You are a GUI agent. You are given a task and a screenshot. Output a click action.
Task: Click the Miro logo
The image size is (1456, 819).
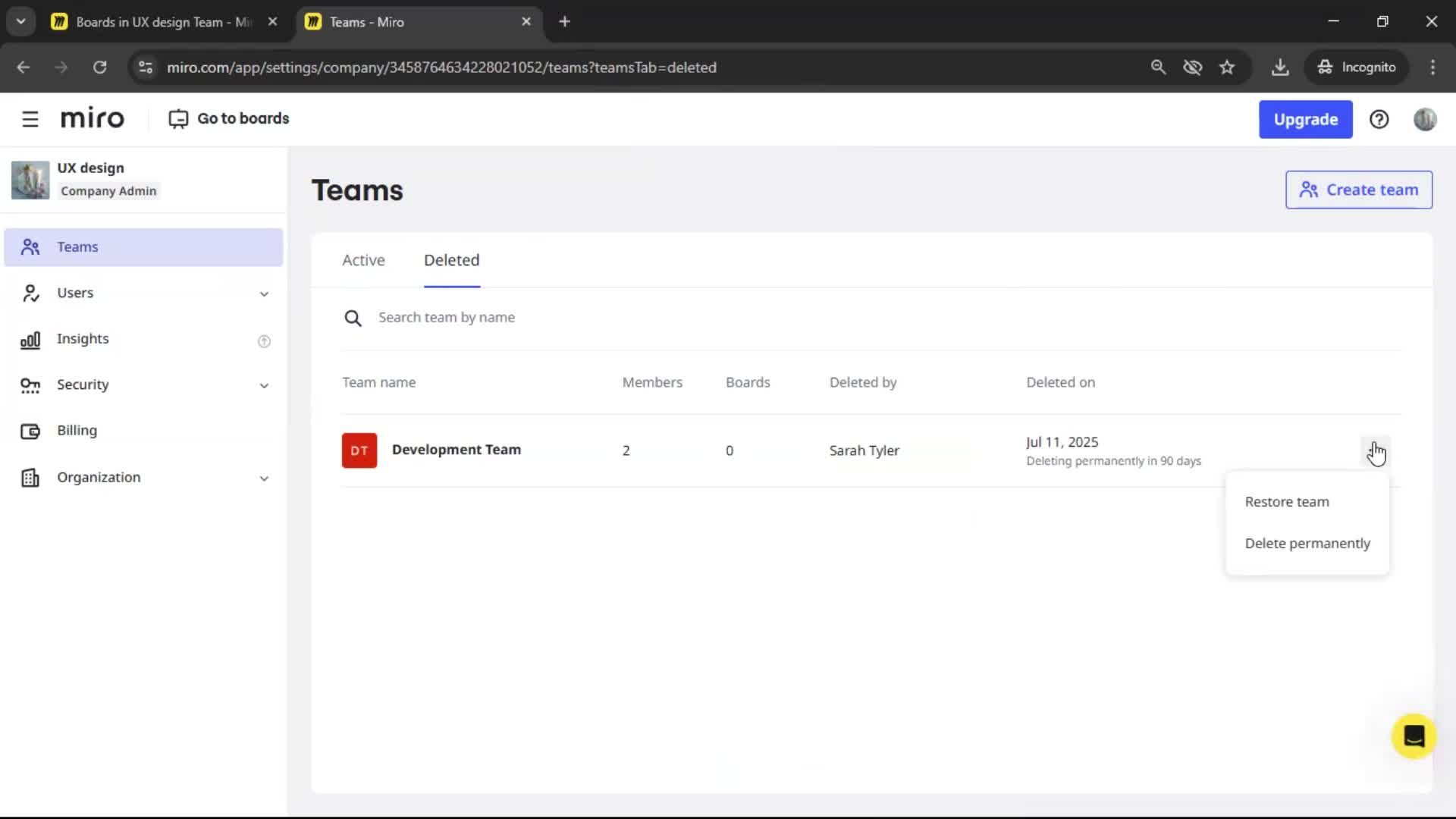[x=92, y=119]
